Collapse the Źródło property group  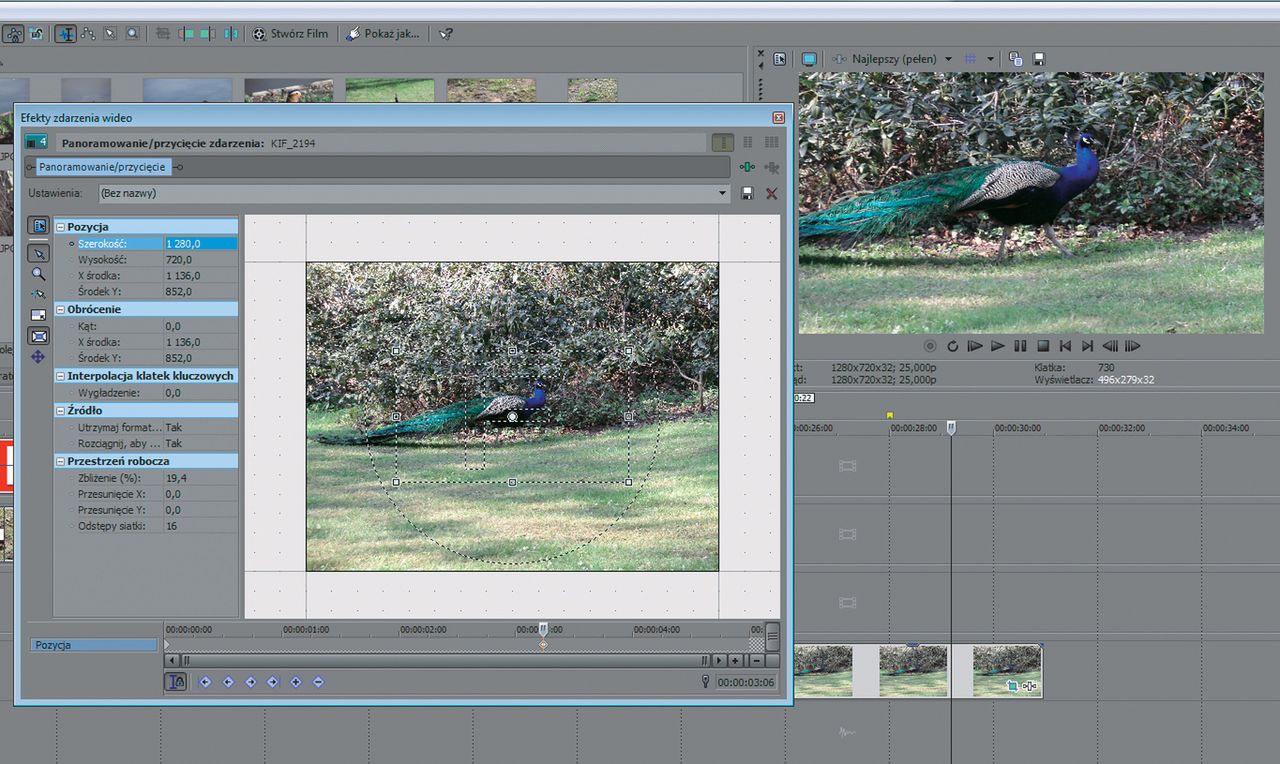[x=60, y=410]
